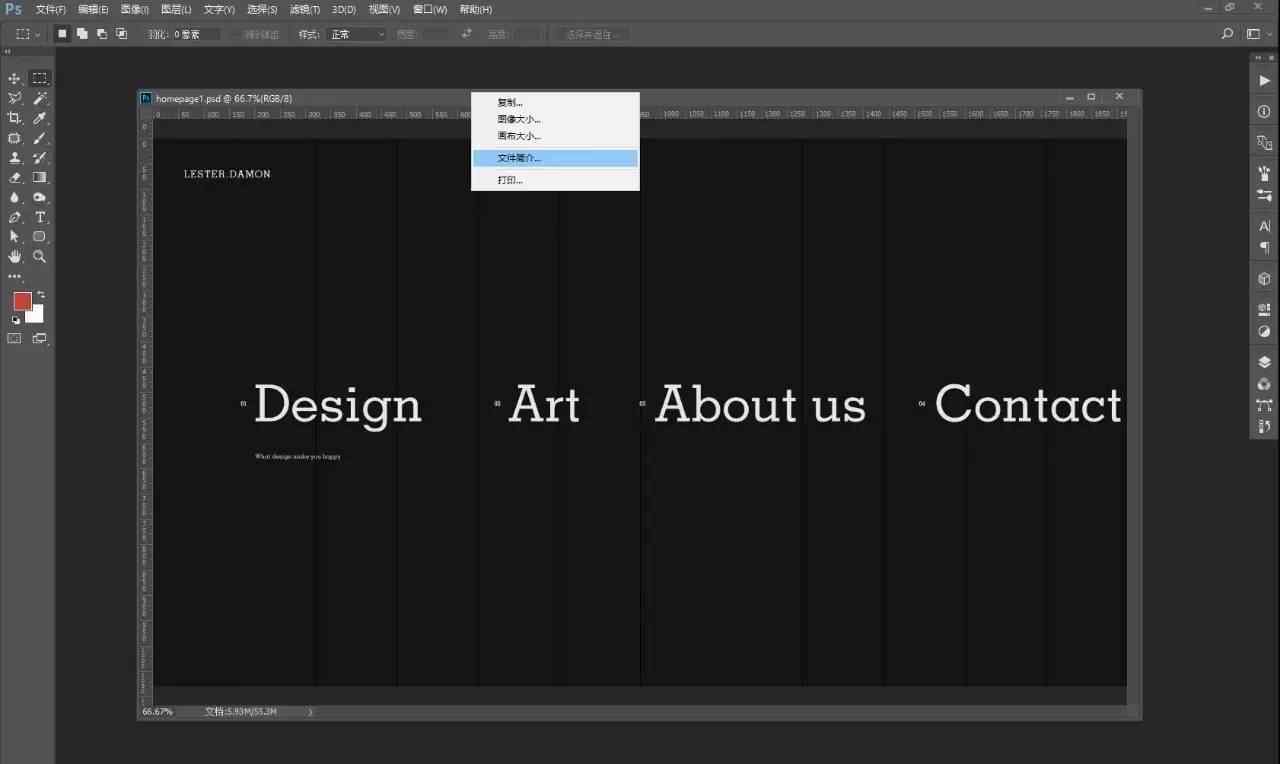Select the Crop tool
This screenshot has width=1280, height=764.
14,118
